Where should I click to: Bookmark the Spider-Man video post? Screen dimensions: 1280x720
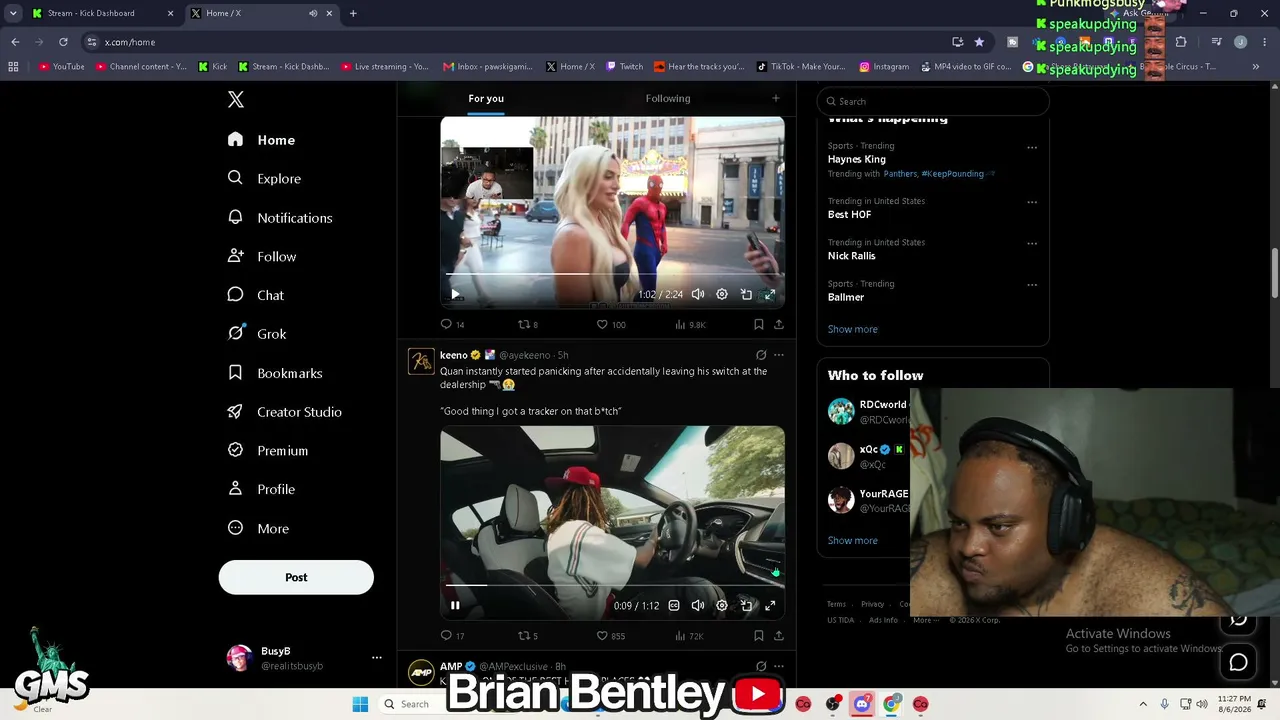758,324
